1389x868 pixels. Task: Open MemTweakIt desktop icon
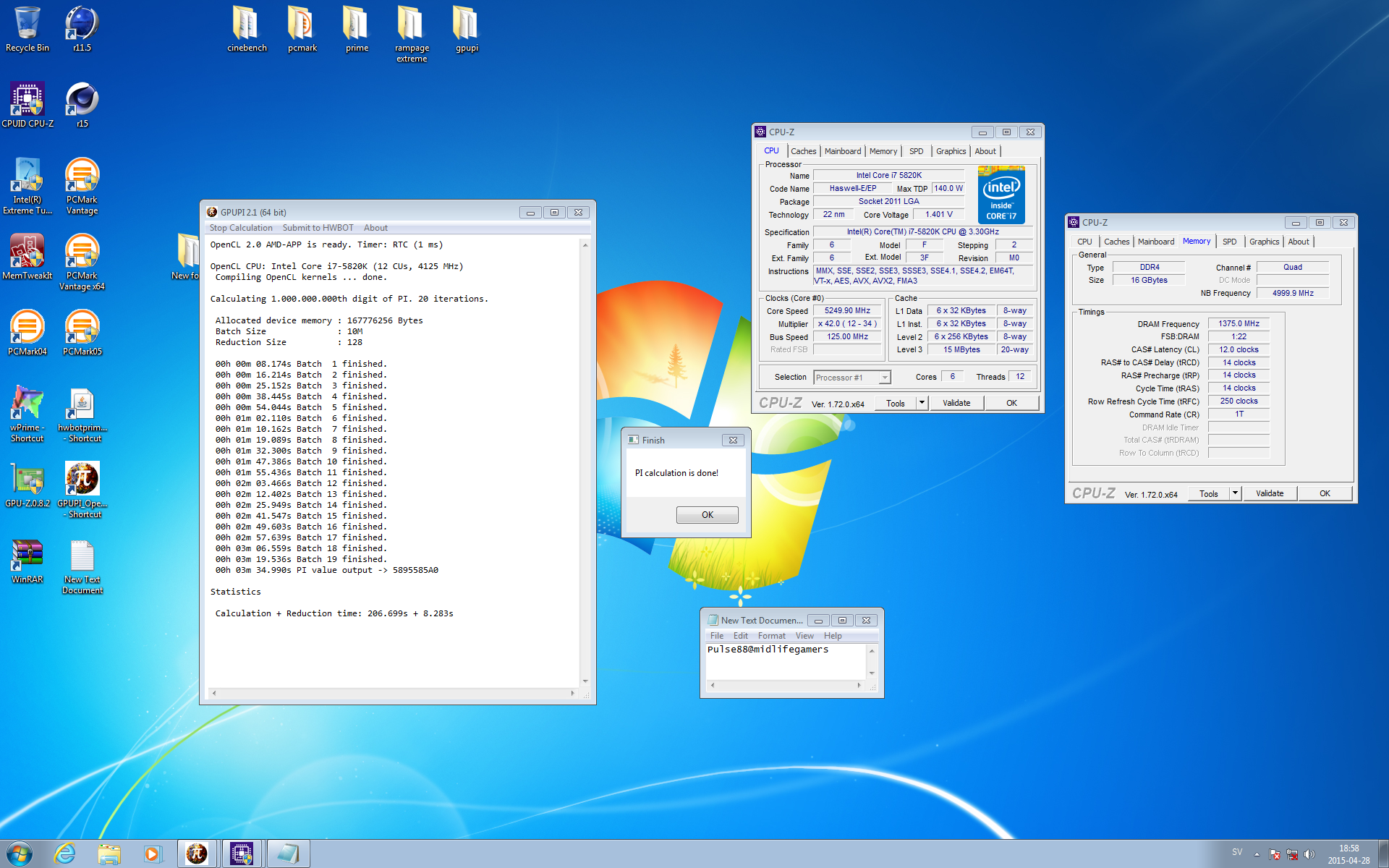click(x=27, y=257)
